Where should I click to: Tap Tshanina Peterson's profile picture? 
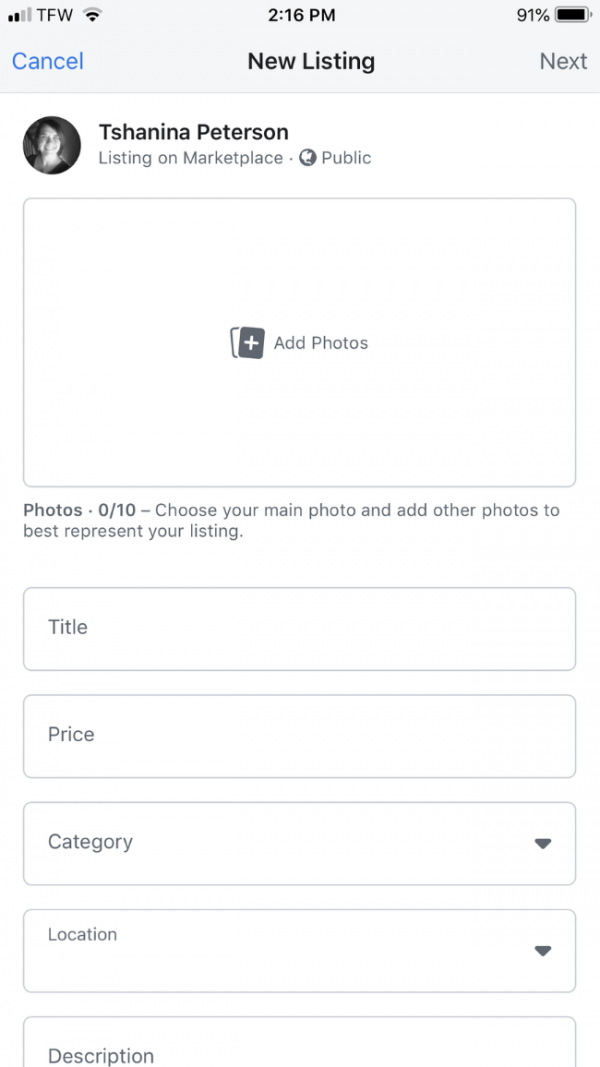(52, 145)
